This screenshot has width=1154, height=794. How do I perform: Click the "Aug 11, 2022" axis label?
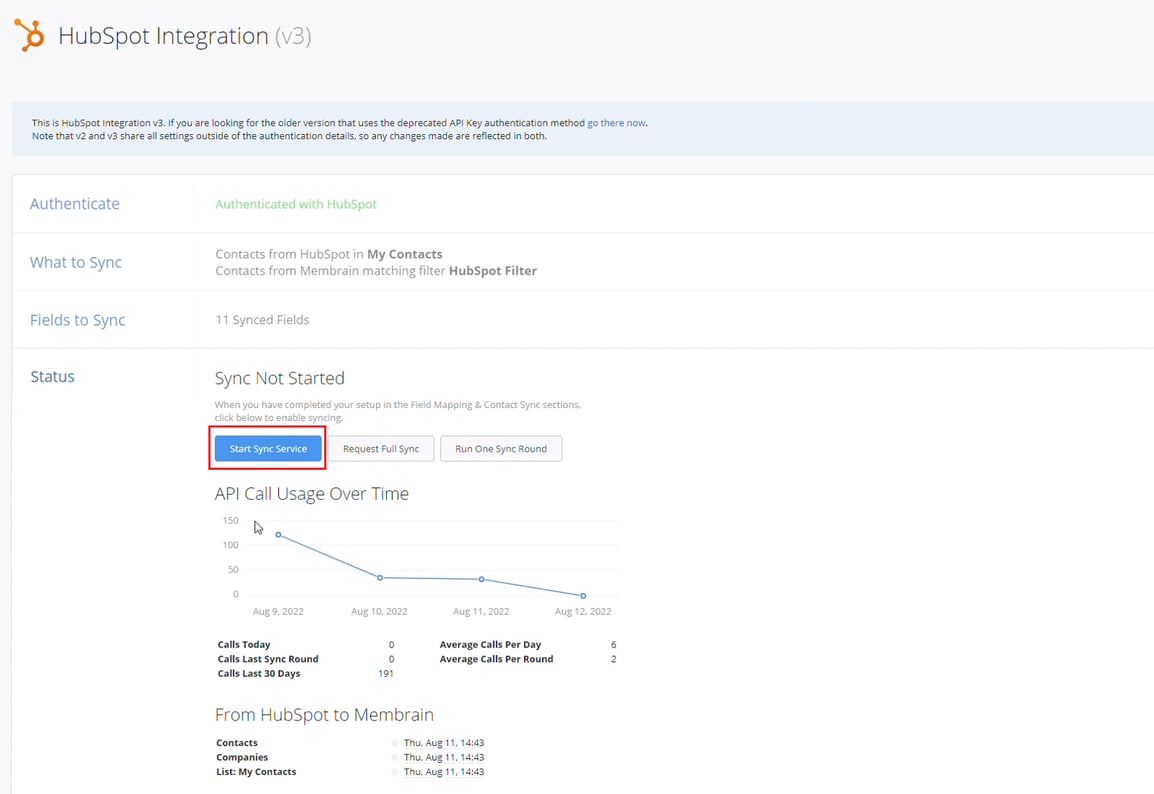[481, 612]
